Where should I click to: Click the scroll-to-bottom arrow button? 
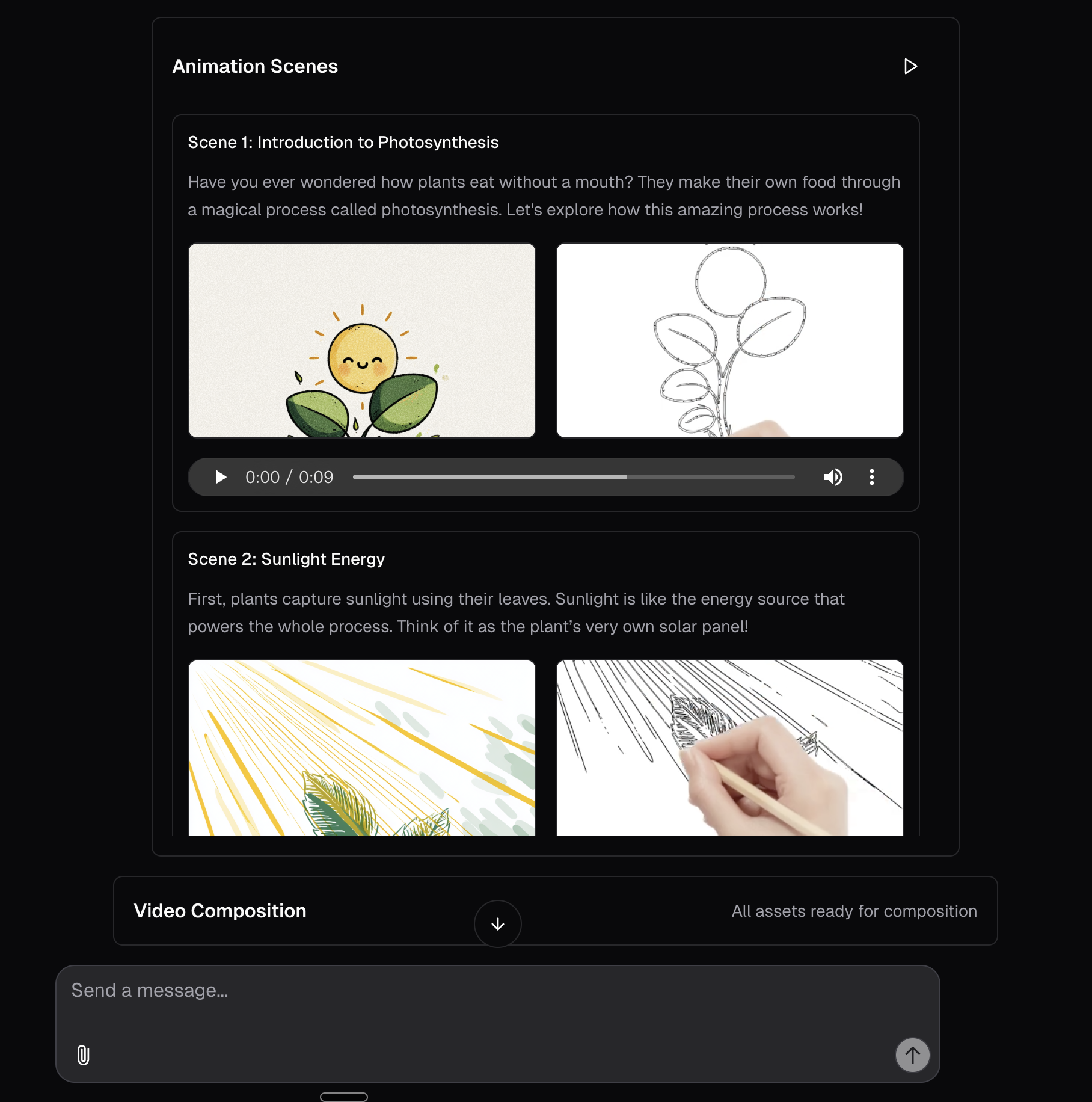point(498,924)
